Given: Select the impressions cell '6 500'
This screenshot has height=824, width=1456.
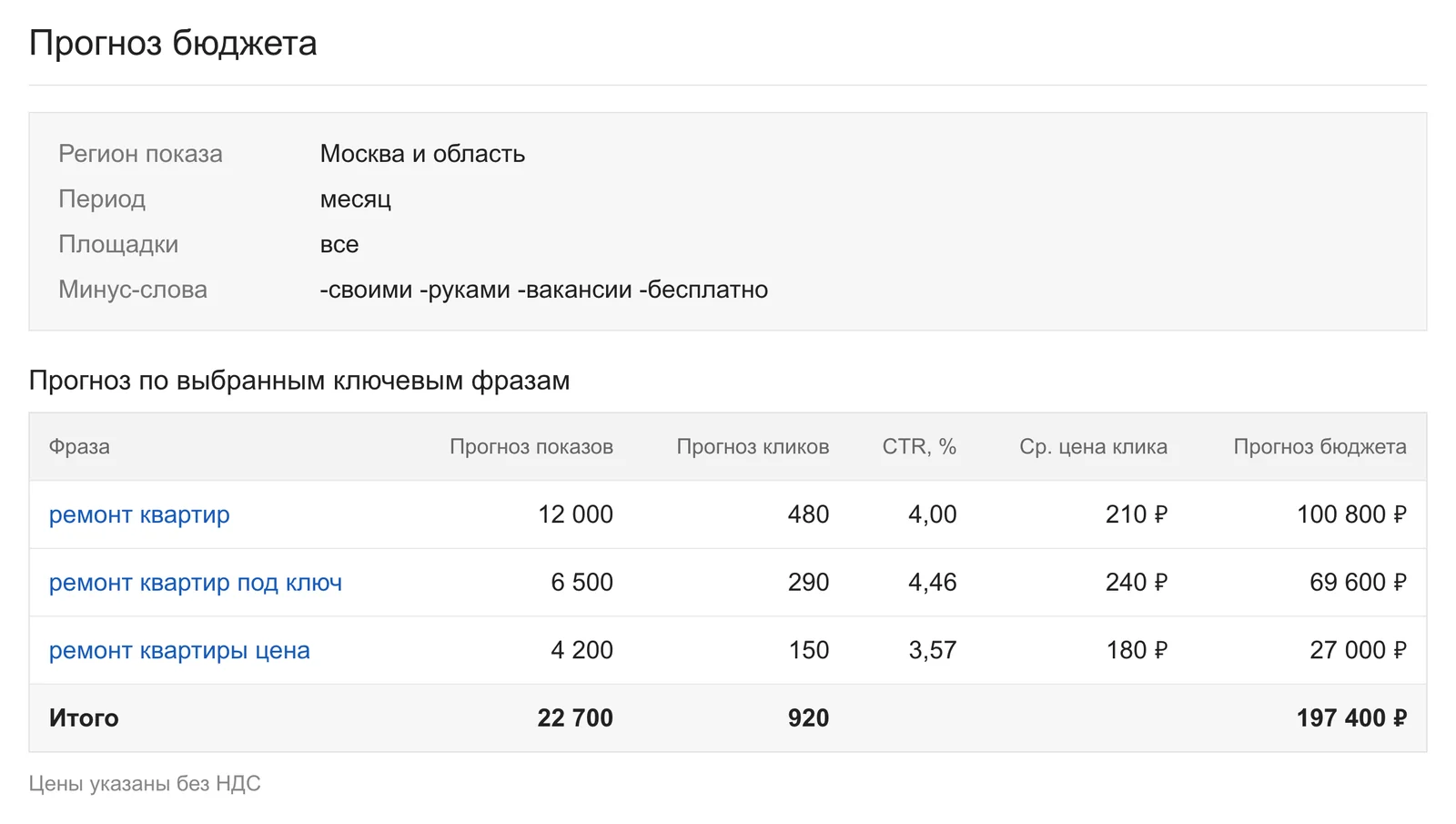Looking at the screenshot, I should pos(581,583).
